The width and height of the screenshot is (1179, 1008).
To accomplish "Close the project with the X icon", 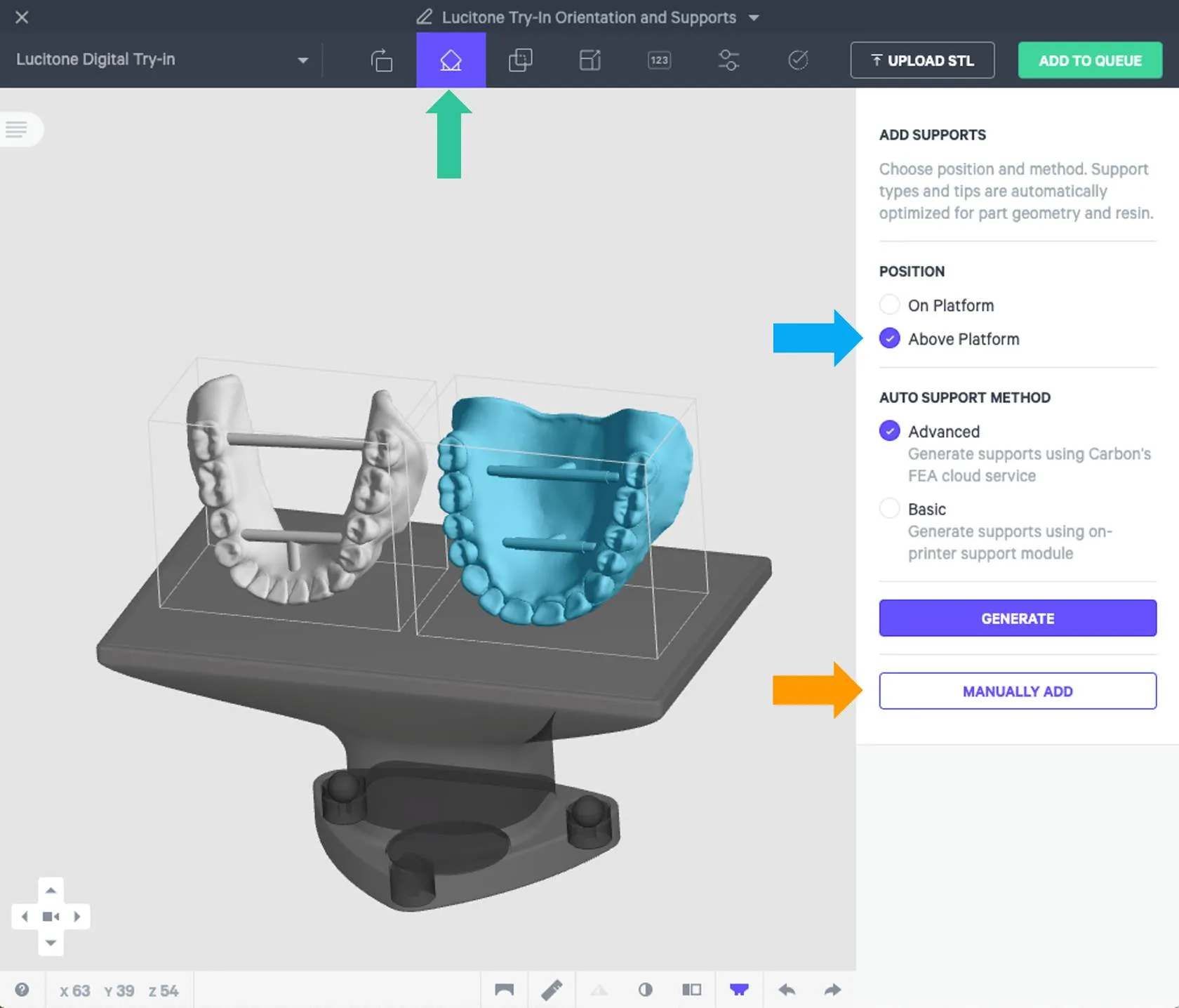I will click(x=22, y=17).
